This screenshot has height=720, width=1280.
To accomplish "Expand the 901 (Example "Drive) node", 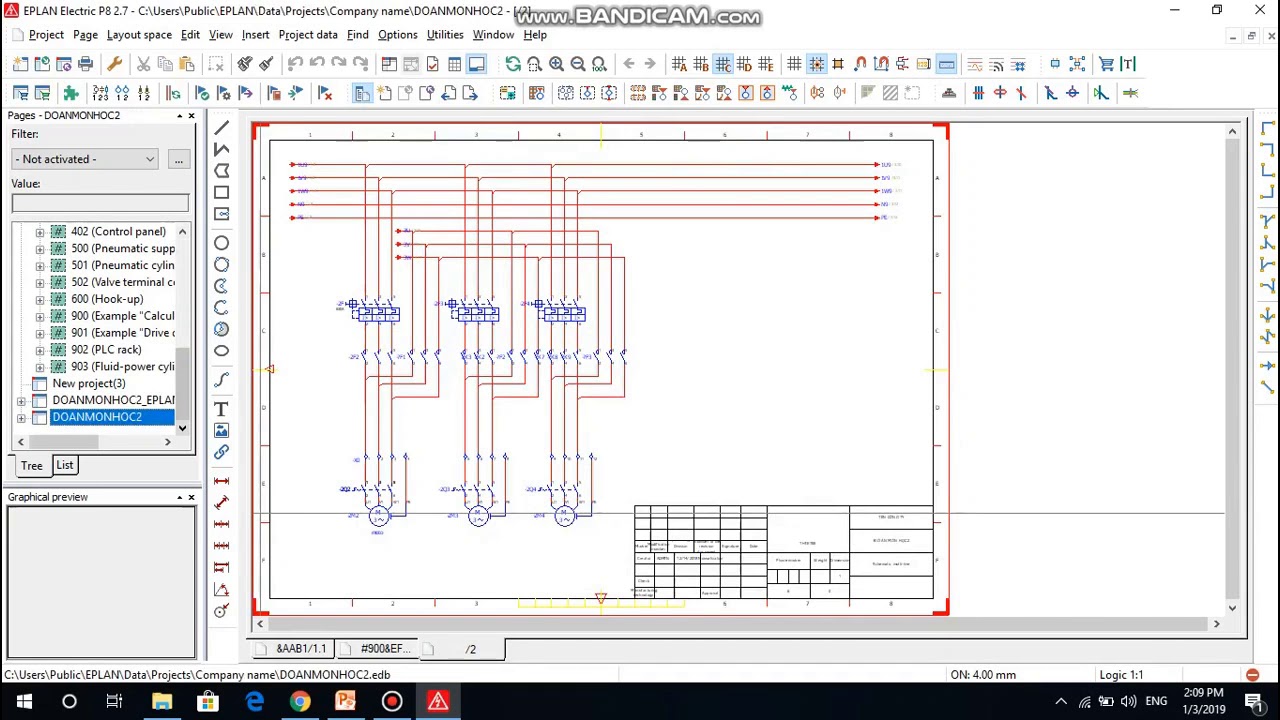I will (x=40, y=333).
